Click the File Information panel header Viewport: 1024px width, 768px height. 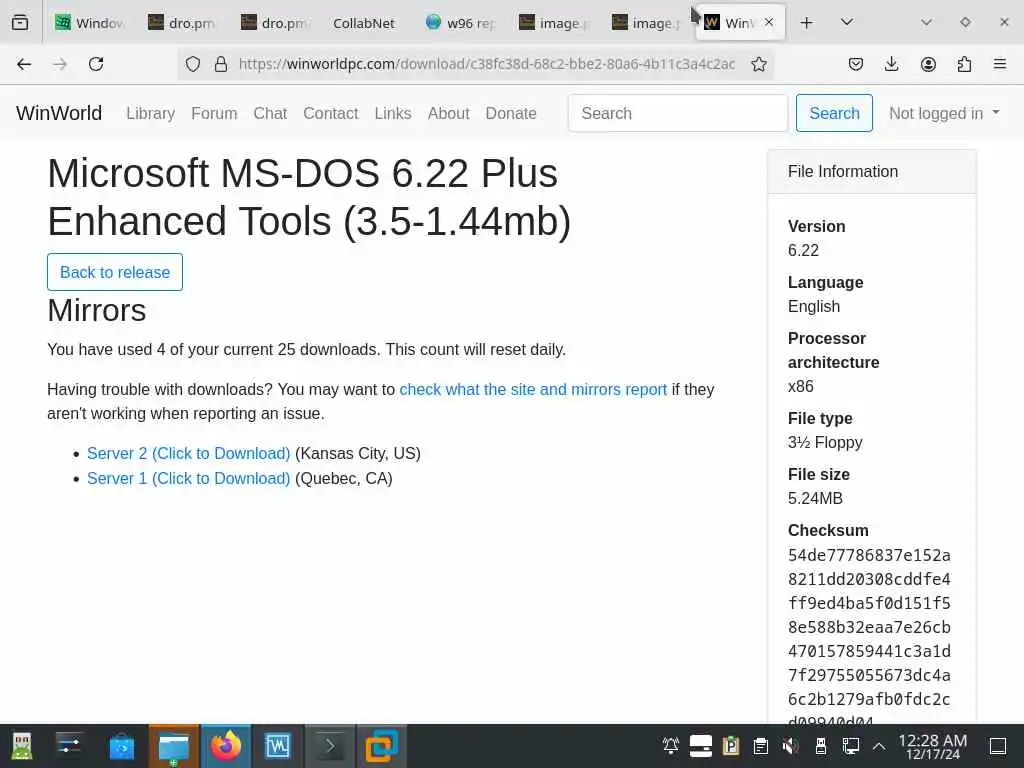[872, 172]
